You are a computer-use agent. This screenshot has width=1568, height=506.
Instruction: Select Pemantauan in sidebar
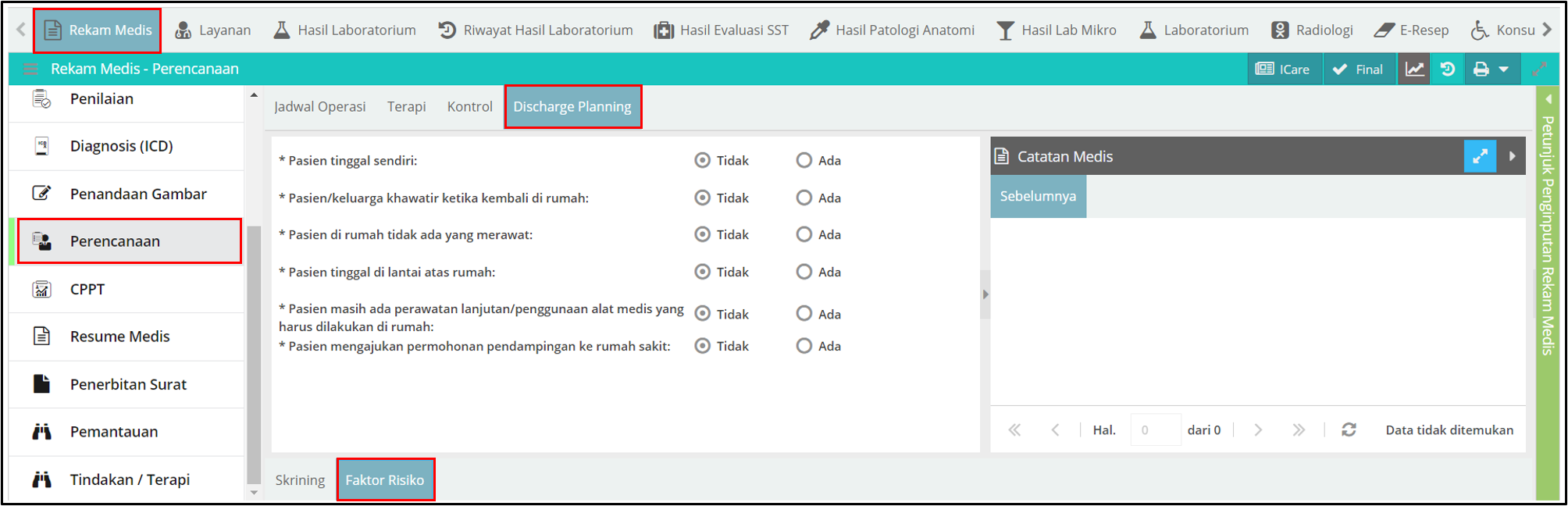(x=127, y=432)
